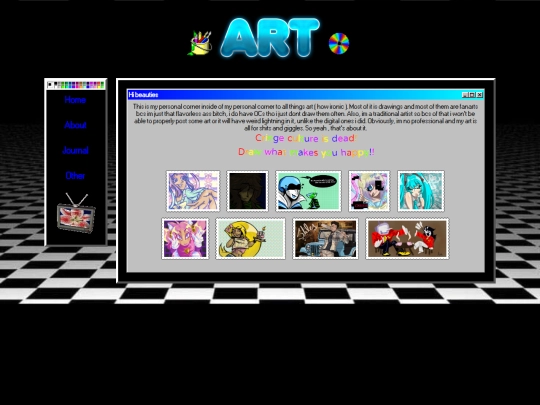540x405 pixels.
Task: Open the man with jeep artwork stamp
Action: pyautogui.click(x=325, y=239)
